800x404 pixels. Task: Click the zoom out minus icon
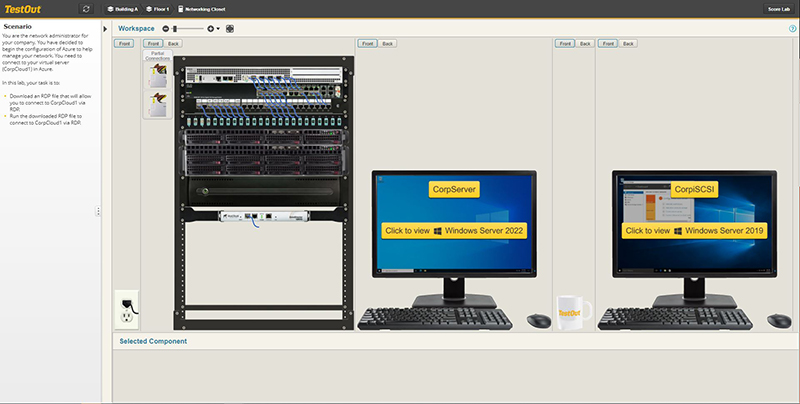coord(165,29)
